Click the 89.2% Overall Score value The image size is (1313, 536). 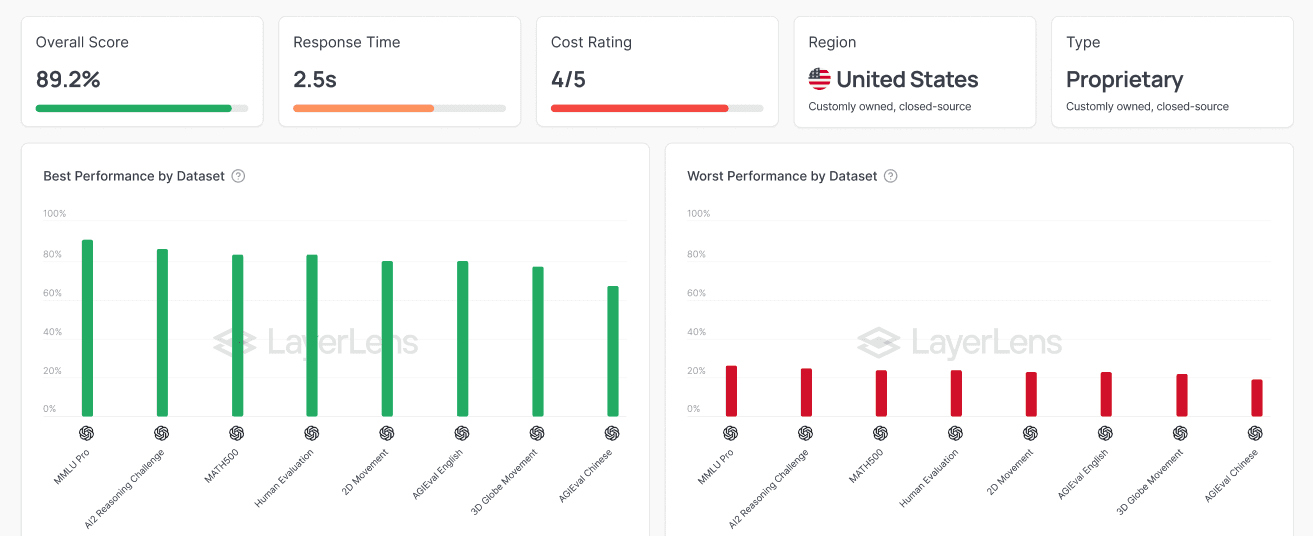pos(68,79)
